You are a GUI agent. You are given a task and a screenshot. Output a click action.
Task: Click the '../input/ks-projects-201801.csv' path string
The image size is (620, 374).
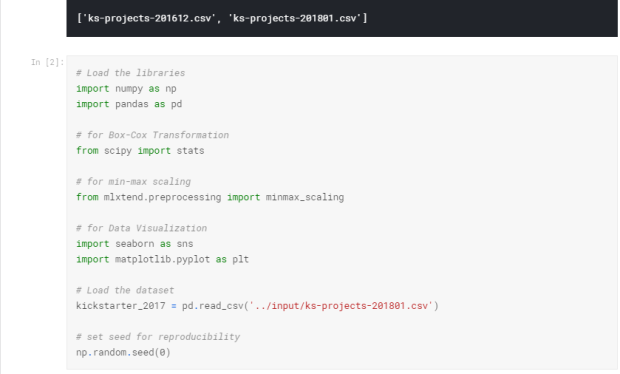click(341, 306)
